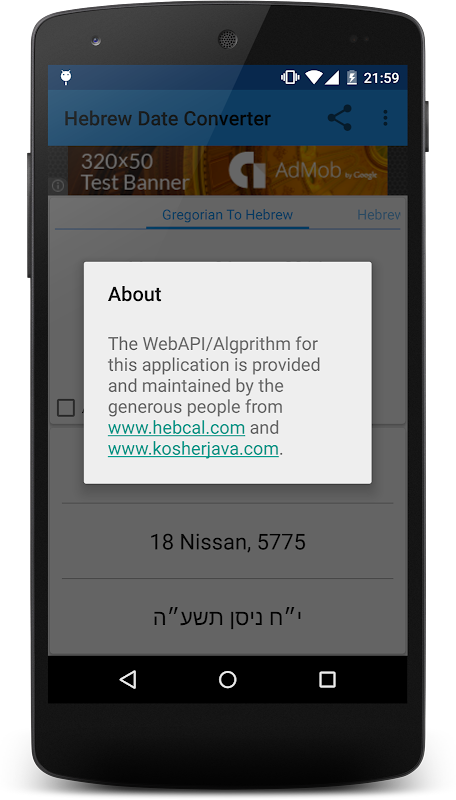This screenshot has width=456, height=800.
Task: Tap the share icon in app bar
Action: pos(340,118)
